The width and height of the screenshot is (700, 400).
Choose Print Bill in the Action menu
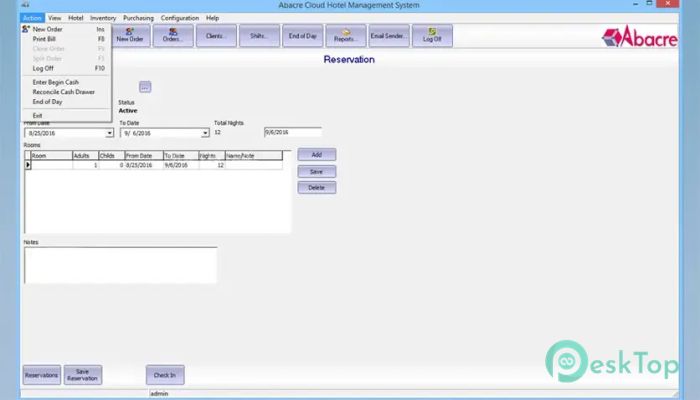pos(66,39)
